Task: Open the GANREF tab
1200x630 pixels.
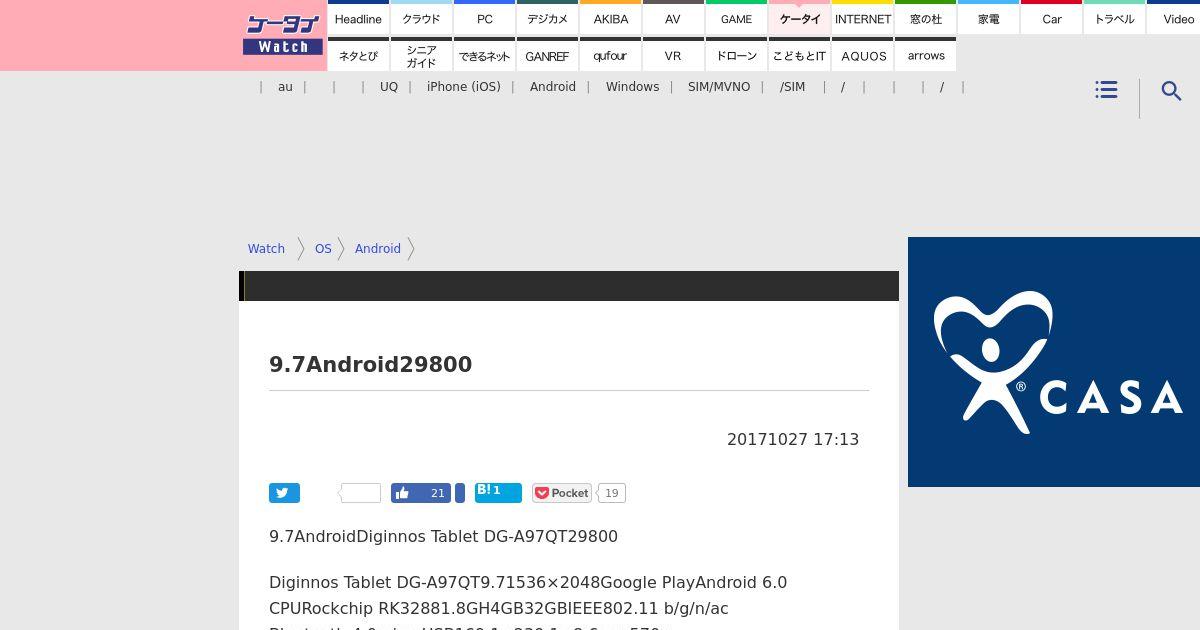Action: pyautogui.click(x=547, y=56)
